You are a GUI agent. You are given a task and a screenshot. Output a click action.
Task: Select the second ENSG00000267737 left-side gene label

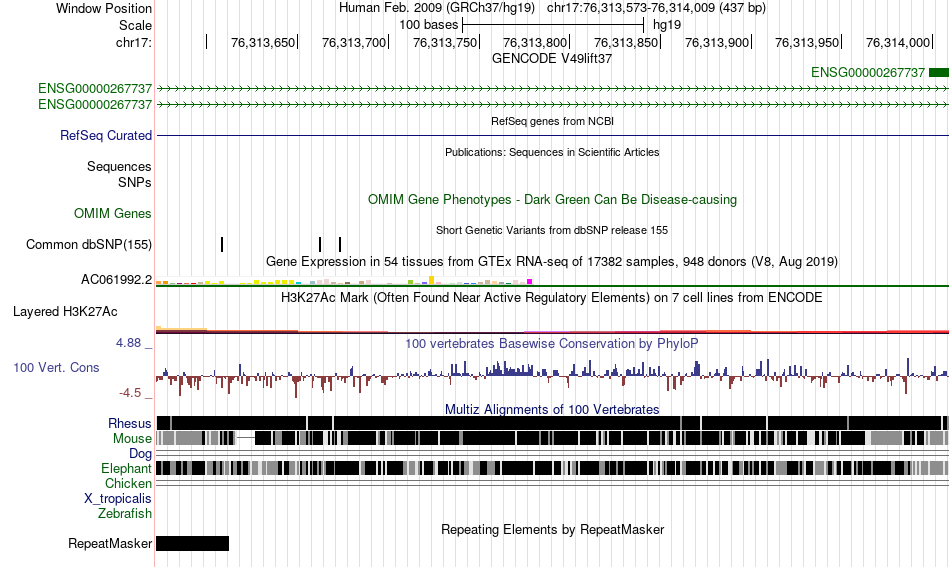point(95,104)
